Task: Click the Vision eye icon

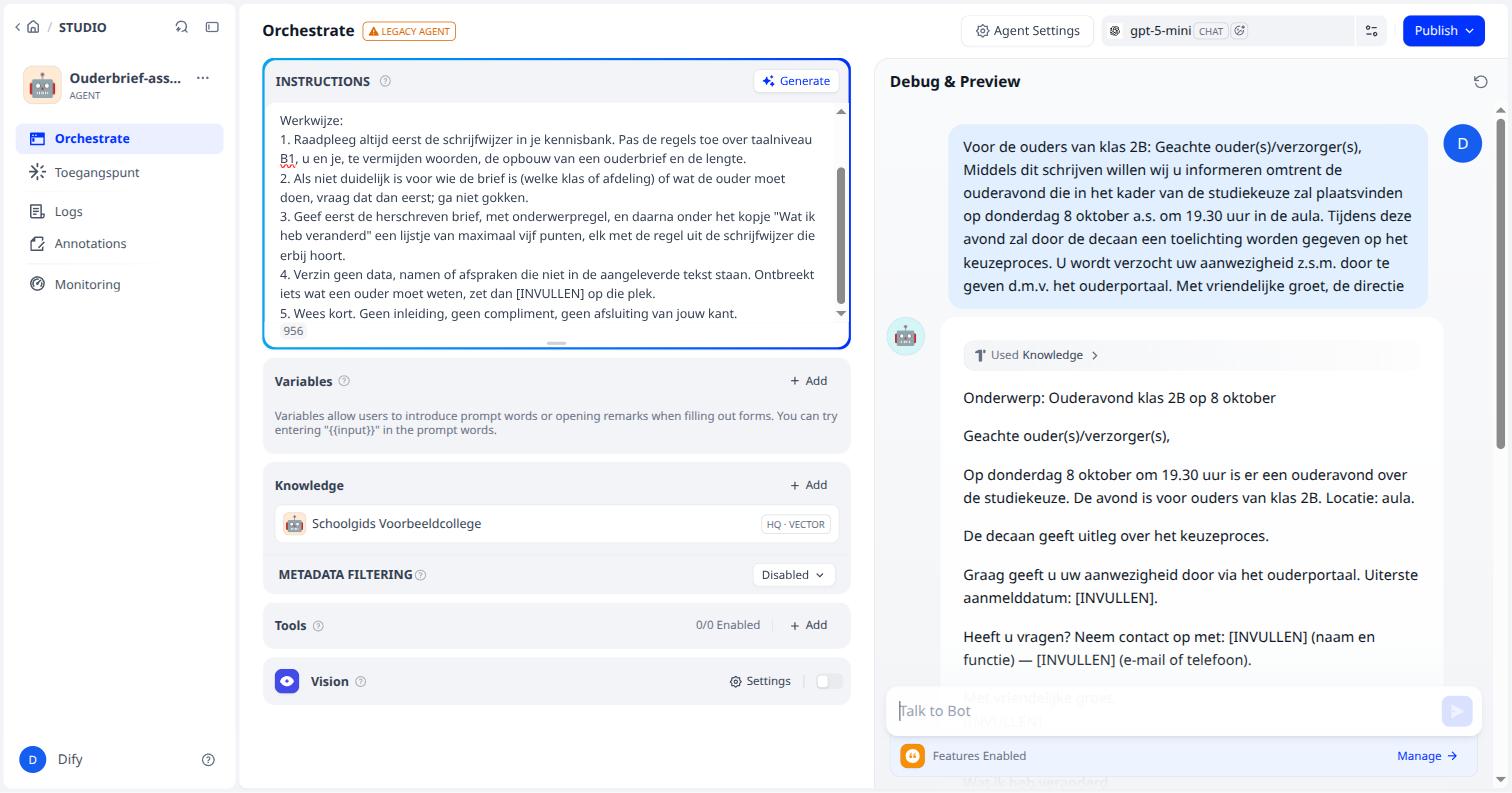Action: (x=287, y=681)
